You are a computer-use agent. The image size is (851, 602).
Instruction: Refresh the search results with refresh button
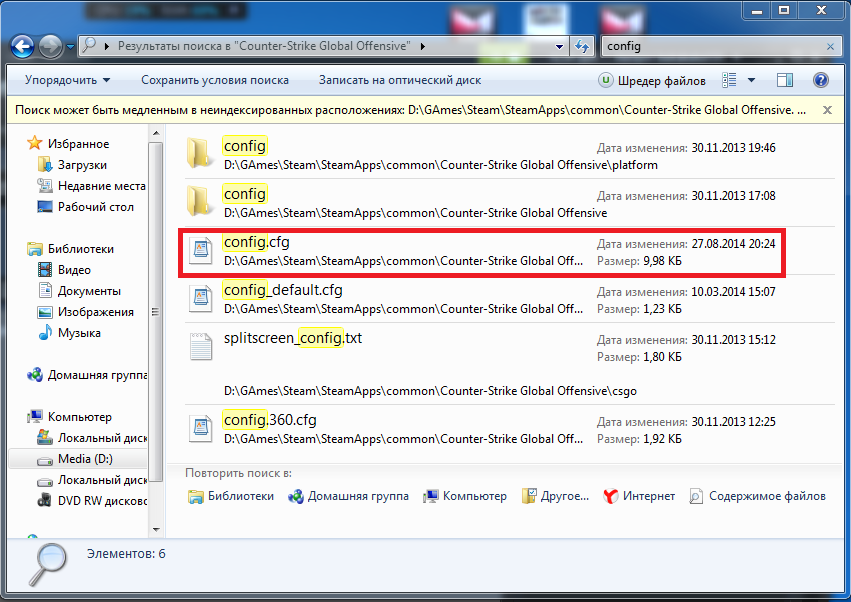pos(581,47)
